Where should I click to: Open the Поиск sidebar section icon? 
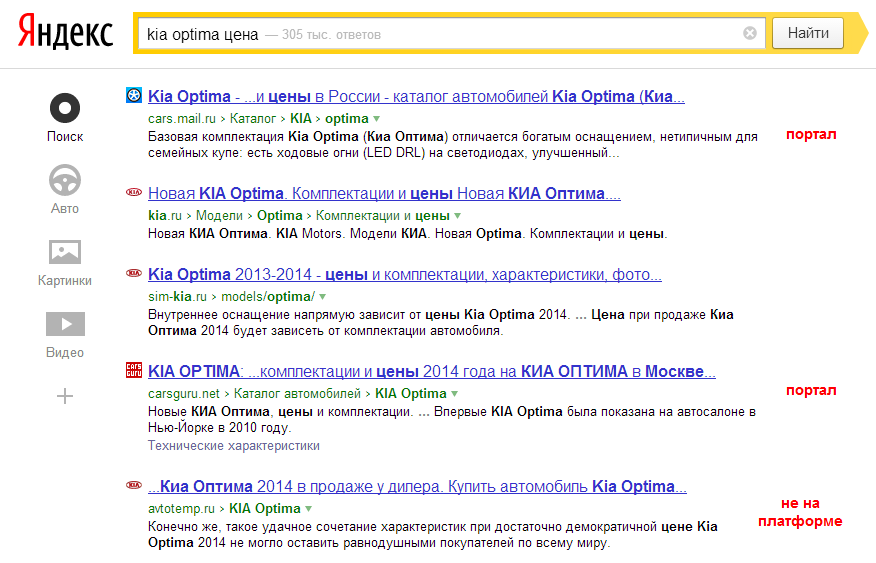(65, 108)
